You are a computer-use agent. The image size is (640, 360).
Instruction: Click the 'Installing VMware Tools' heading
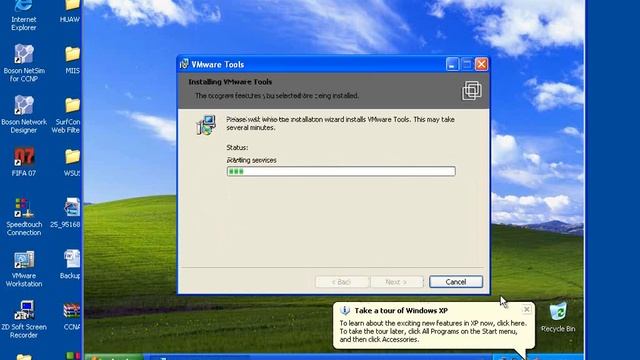pyautogui.click(x=230, y=82)
